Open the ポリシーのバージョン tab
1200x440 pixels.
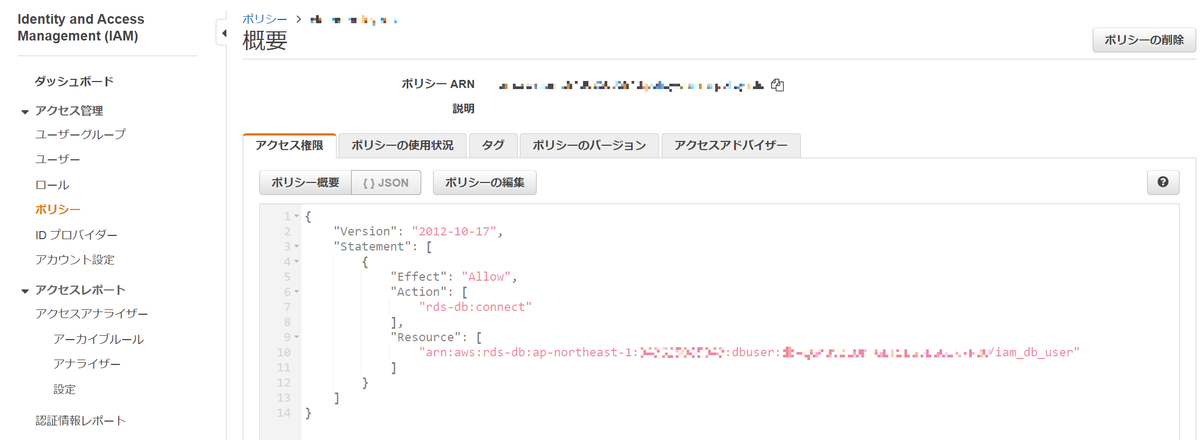click(589, 145)
